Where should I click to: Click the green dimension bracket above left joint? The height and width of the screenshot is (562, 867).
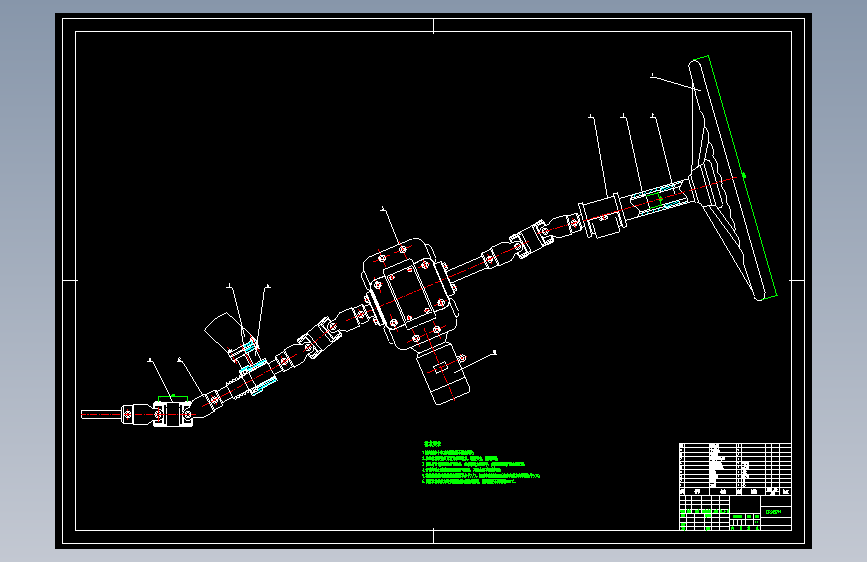pyautogui.click(x=173, y=399)
